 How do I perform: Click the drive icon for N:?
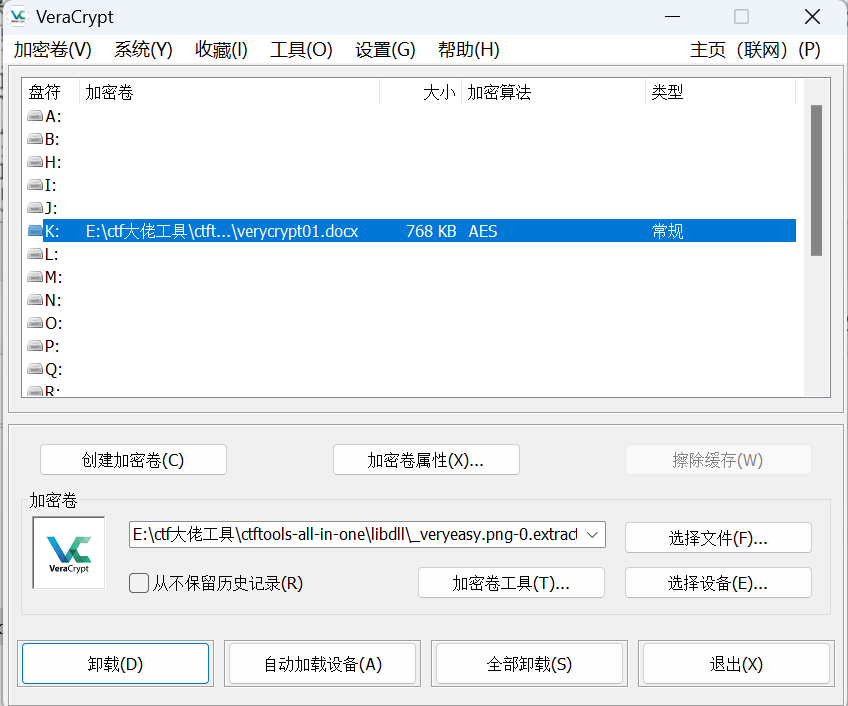click(x=35, y=300)
